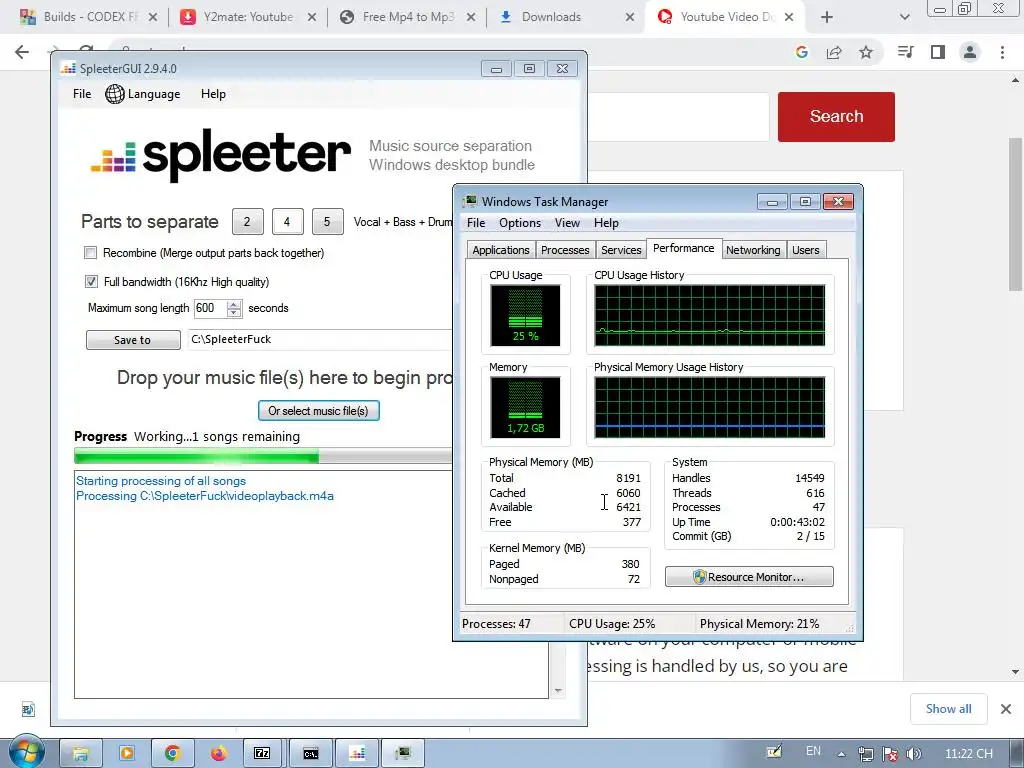Click Maximum song length field
The height and width of the screenshot is (768, 1024).
(x=210, y=308)
